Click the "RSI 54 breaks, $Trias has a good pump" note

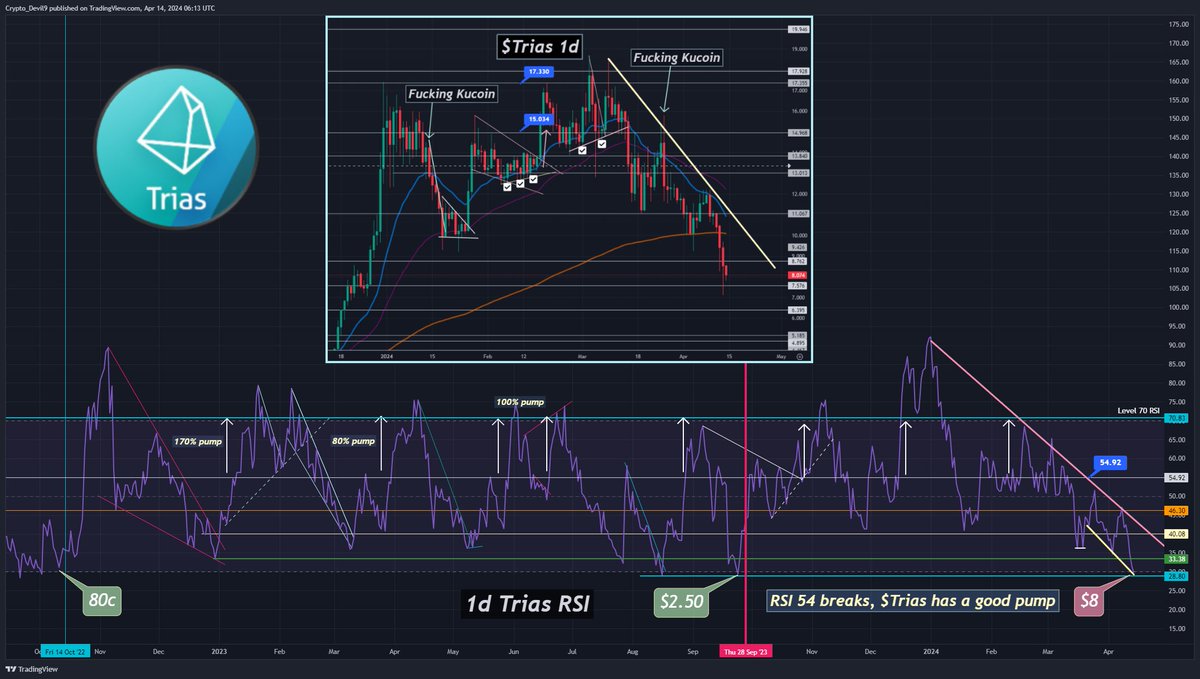click(912, 601)
